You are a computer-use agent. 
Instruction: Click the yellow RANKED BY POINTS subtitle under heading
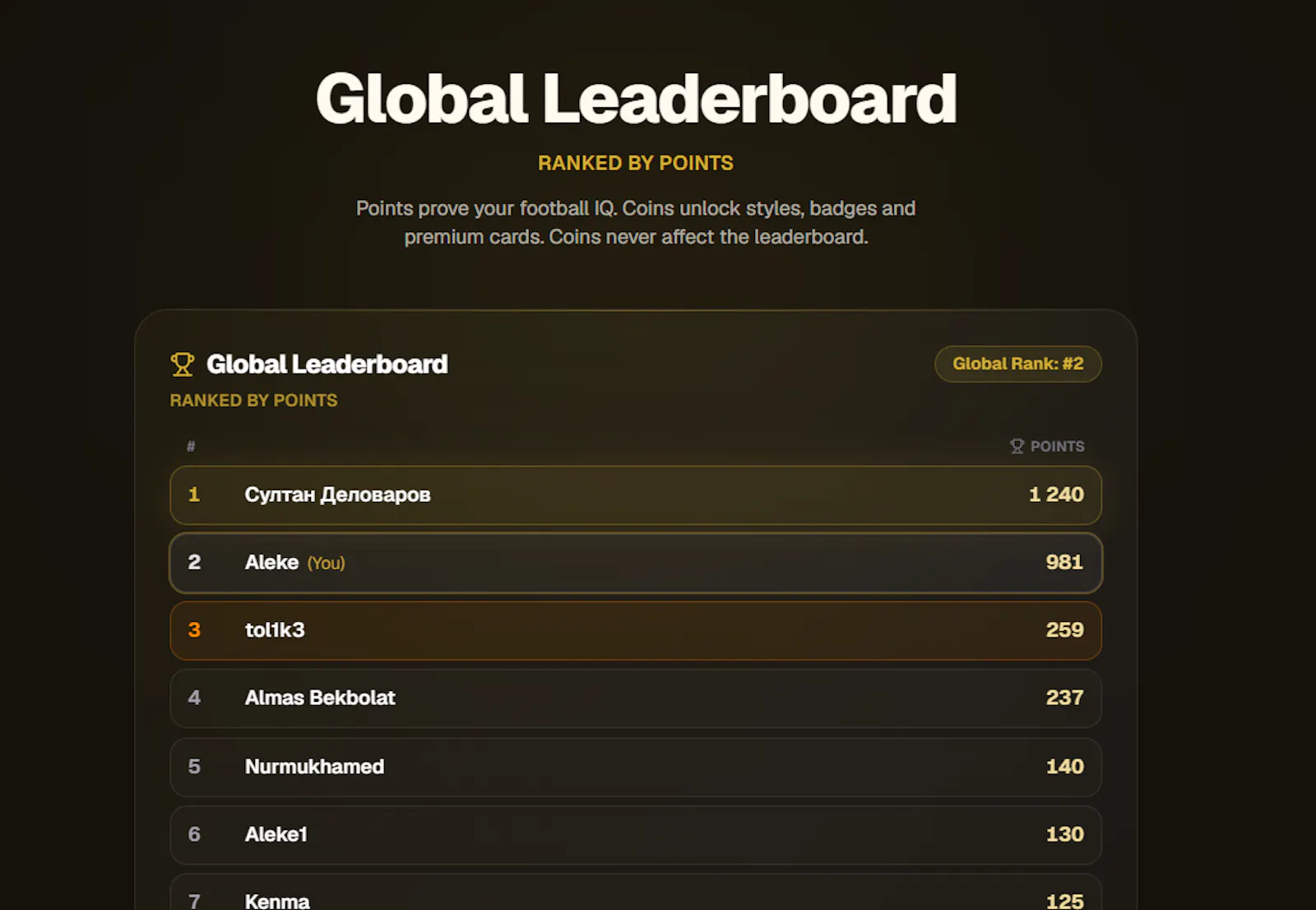[636, 163]
